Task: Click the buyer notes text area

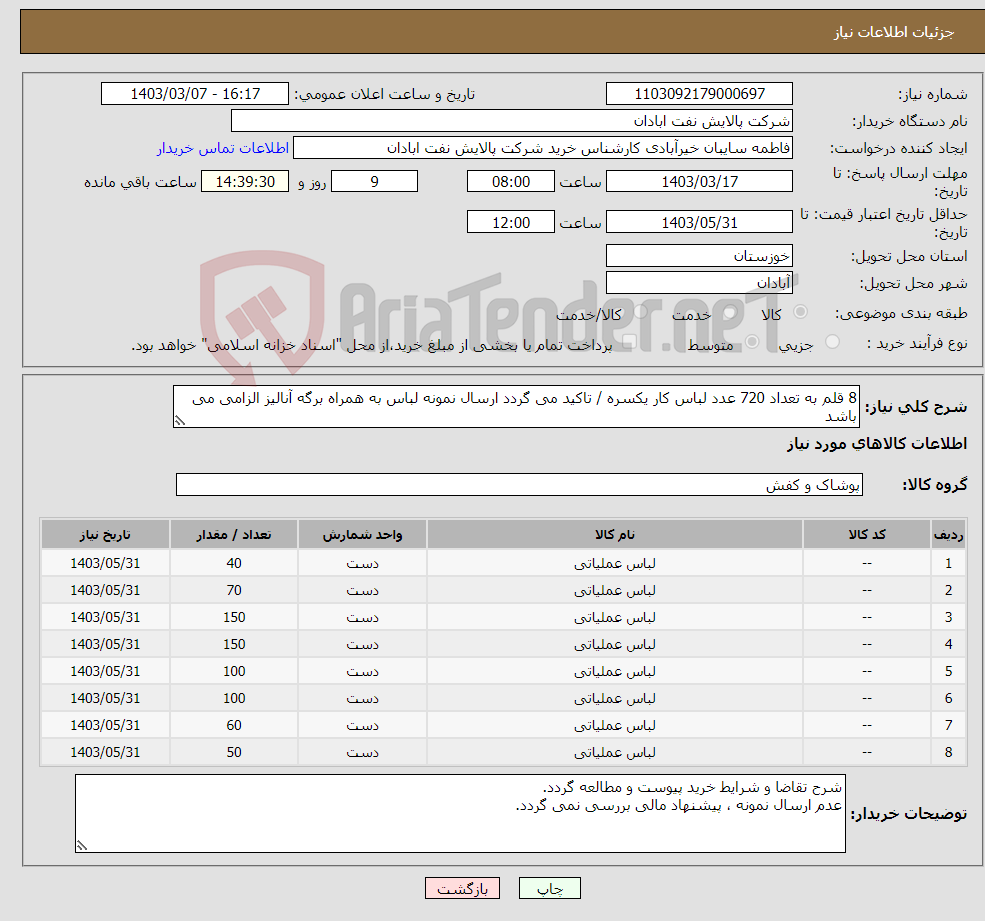Action: point(460,814)
